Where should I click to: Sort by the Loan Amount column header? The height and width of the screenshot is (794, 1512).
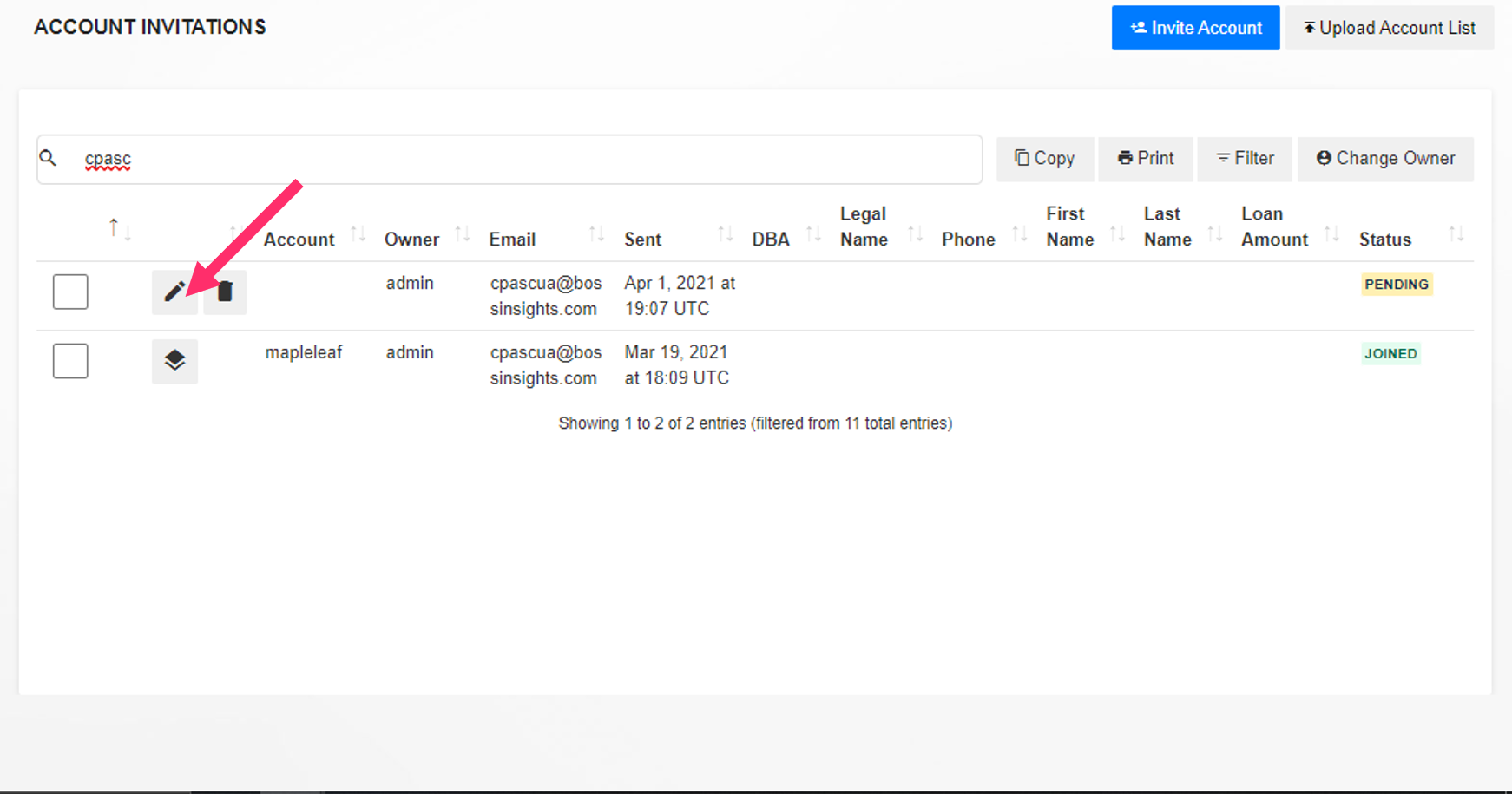point(1273,226)
